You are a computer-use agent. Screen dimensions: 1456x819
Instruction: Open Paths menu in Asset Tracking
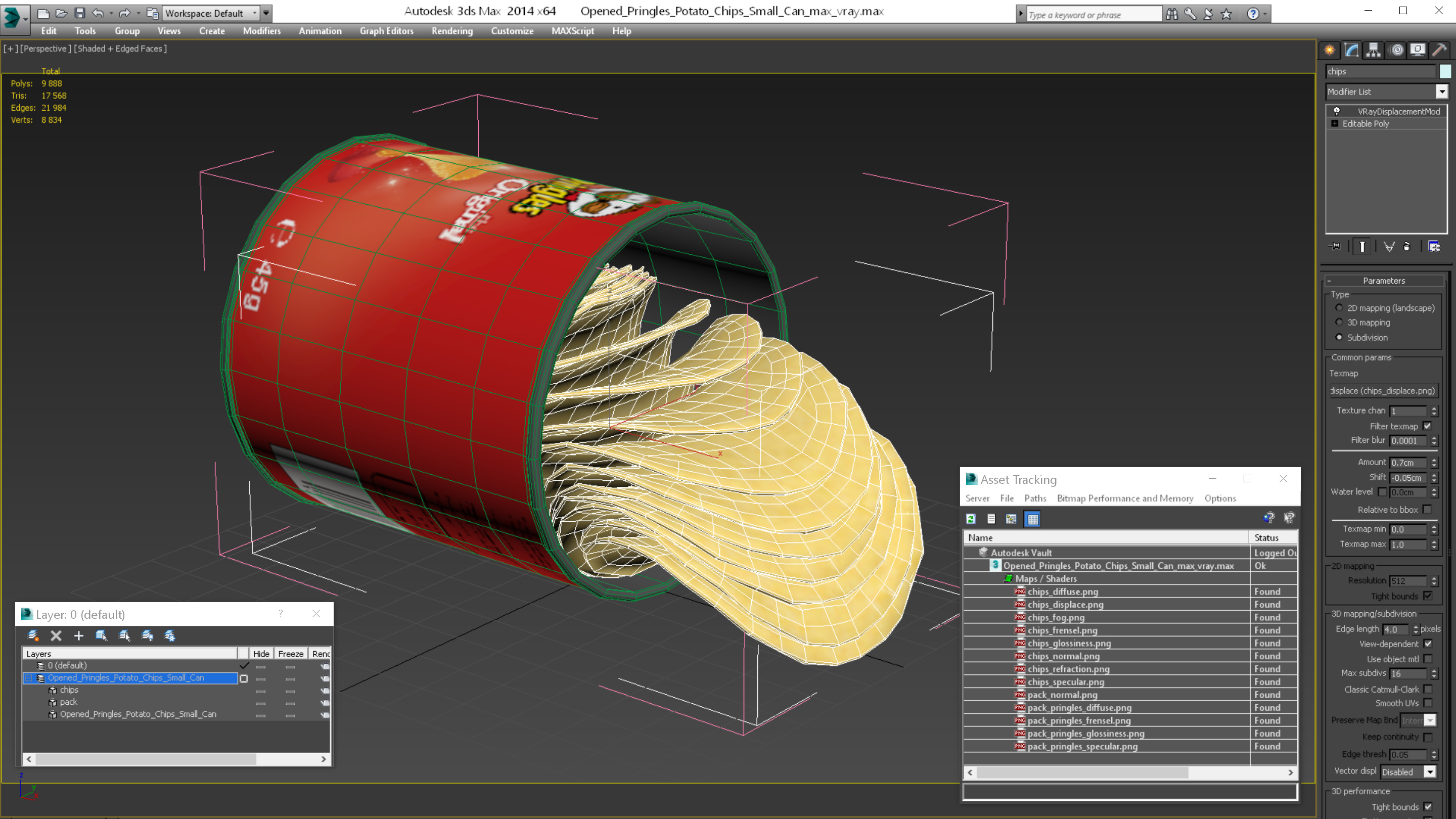1035,498
